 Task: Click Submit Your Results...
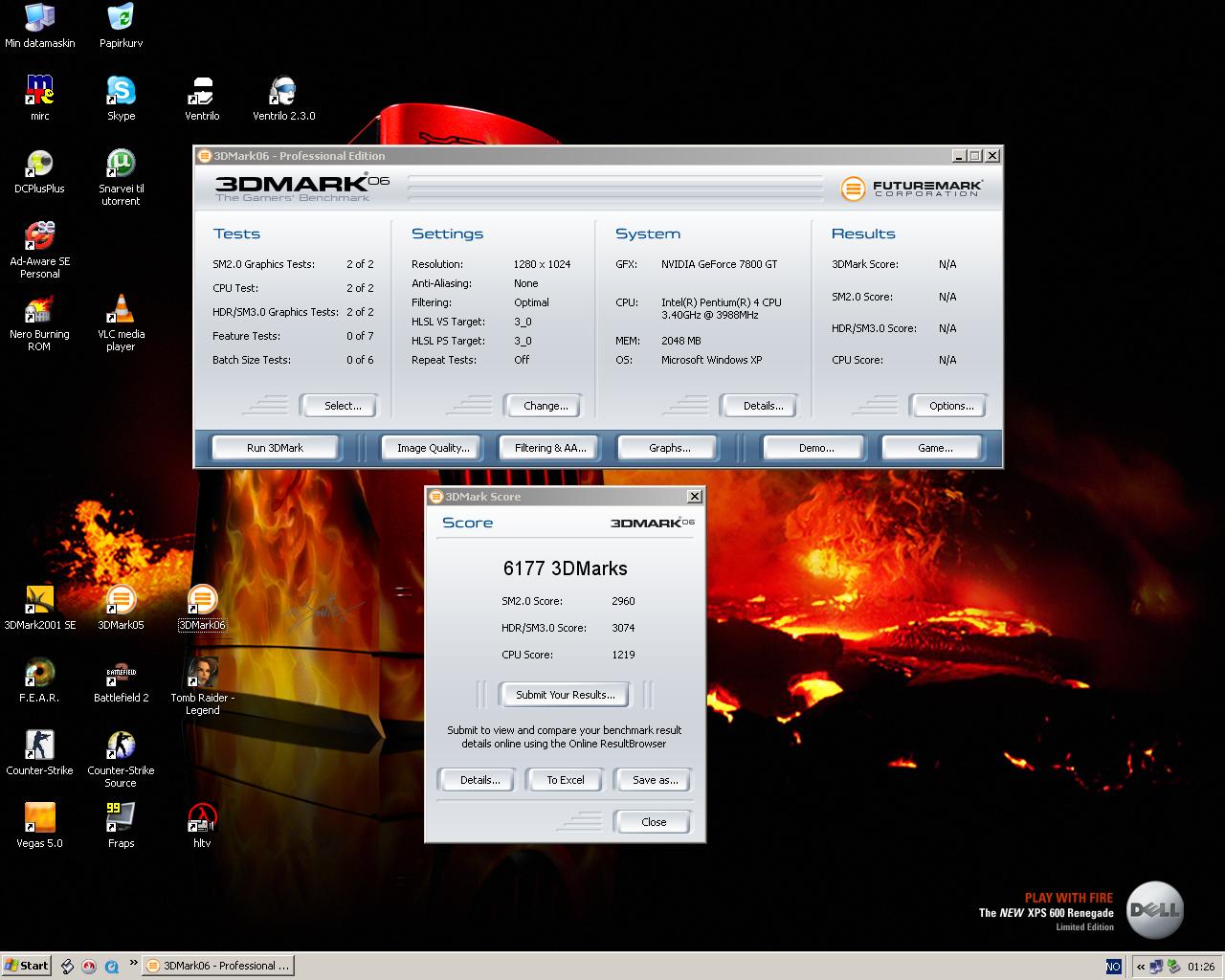click(x=565, y=695)
